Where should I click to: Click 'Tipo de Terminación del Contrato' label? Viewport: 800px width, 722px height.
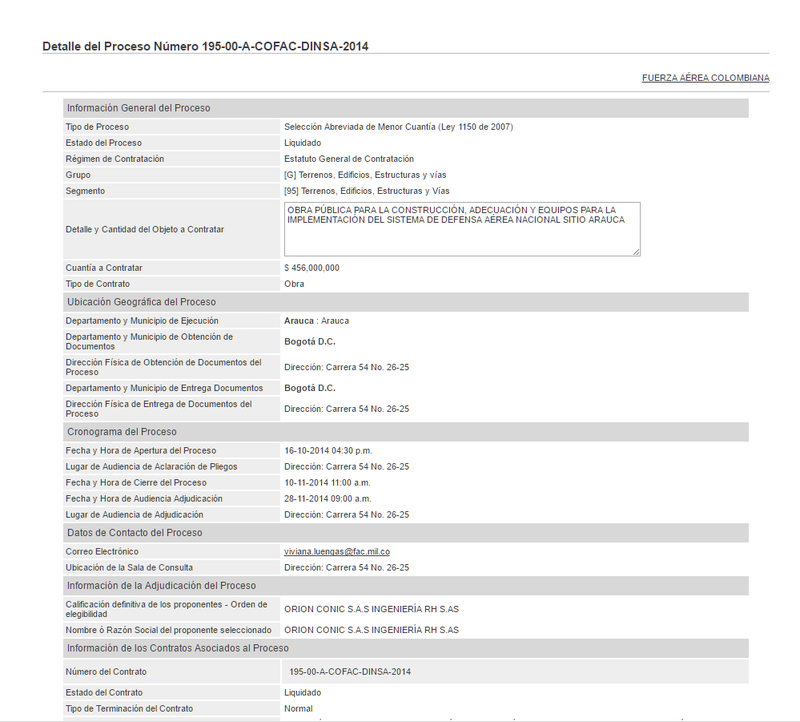coord(129,709)
